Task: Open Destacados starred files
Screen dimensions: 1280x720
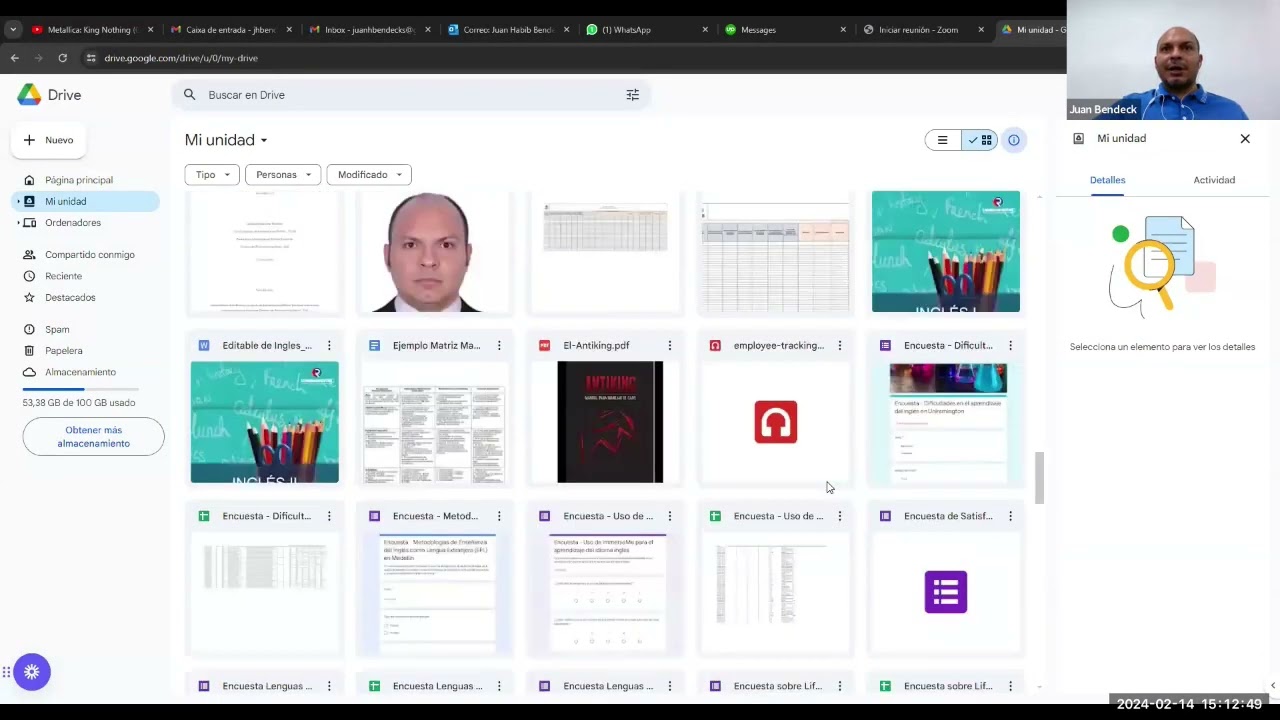Action: coord(70,297)
